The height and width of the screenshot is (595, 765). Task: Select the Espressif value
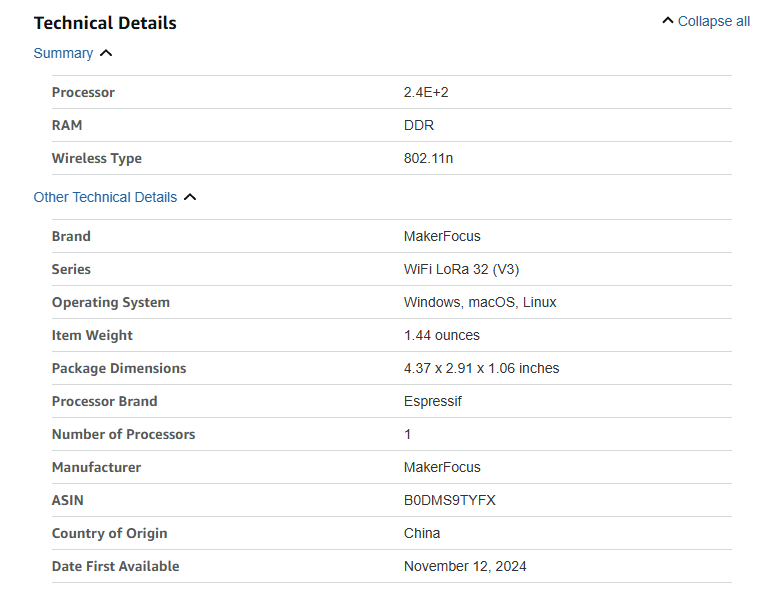coord(433,401)
